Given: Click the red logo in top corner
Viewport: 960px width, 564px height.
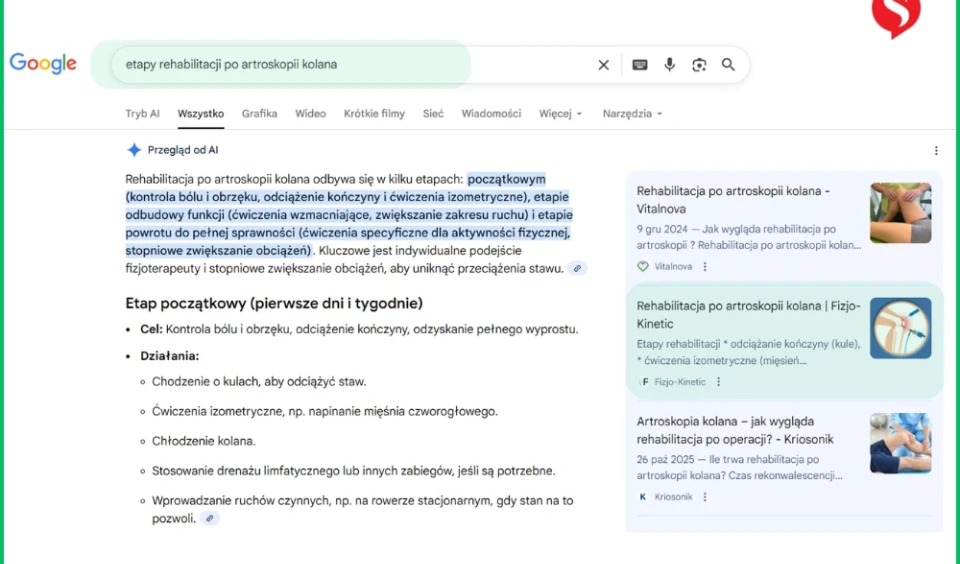Looking at the screenshot, I should [x=896, y=17].
